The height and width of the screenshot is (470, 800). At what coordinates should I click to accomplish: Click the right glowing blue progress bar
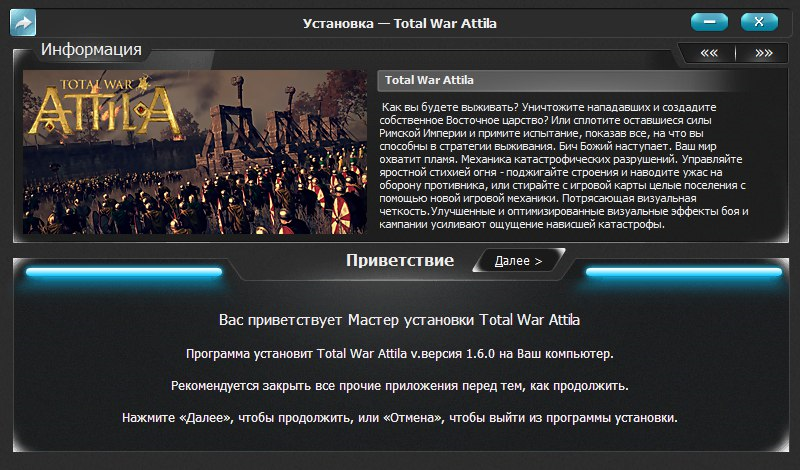coord(684,273)
